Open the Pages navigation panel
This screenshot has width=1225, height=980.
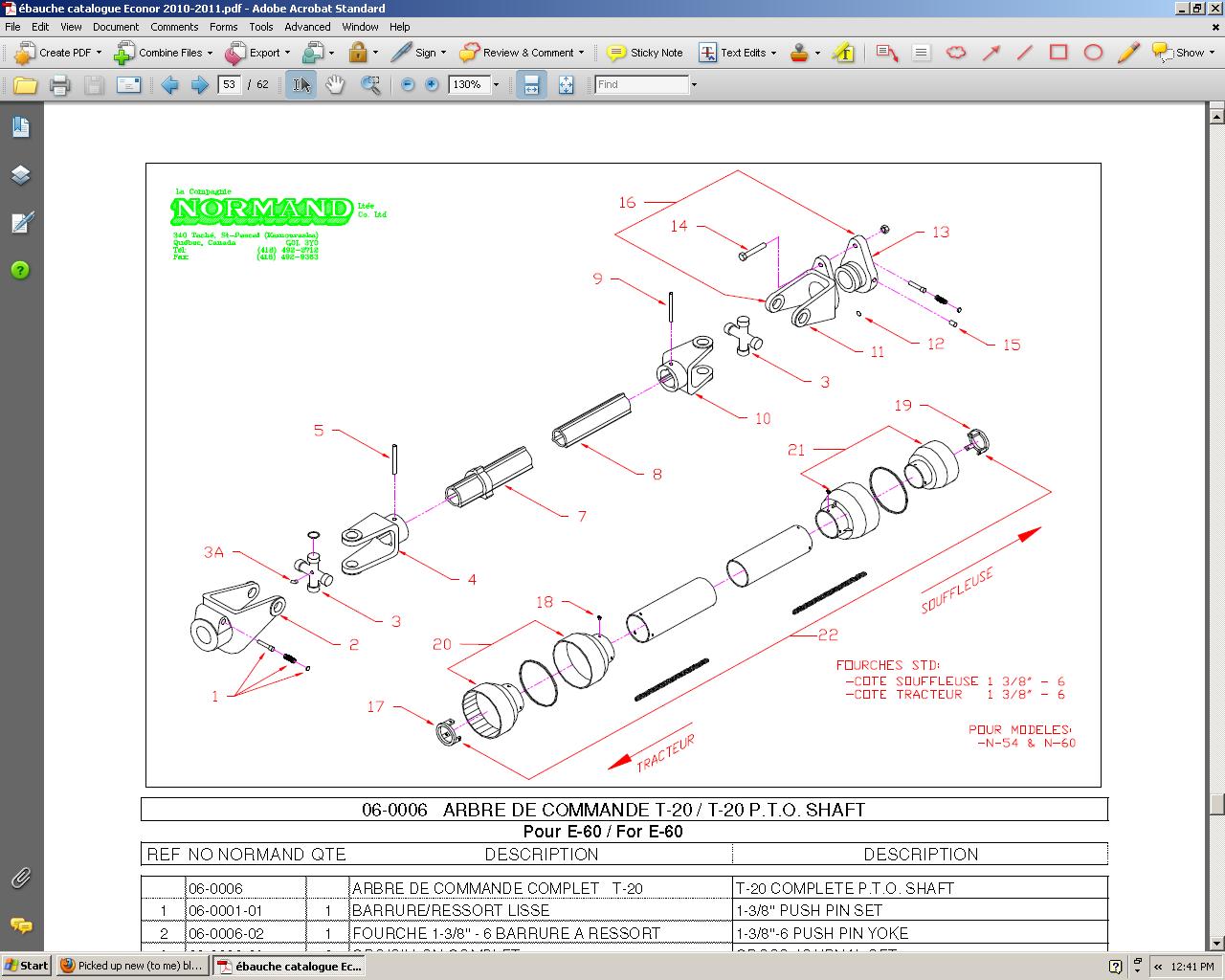[x=20, y=127]
